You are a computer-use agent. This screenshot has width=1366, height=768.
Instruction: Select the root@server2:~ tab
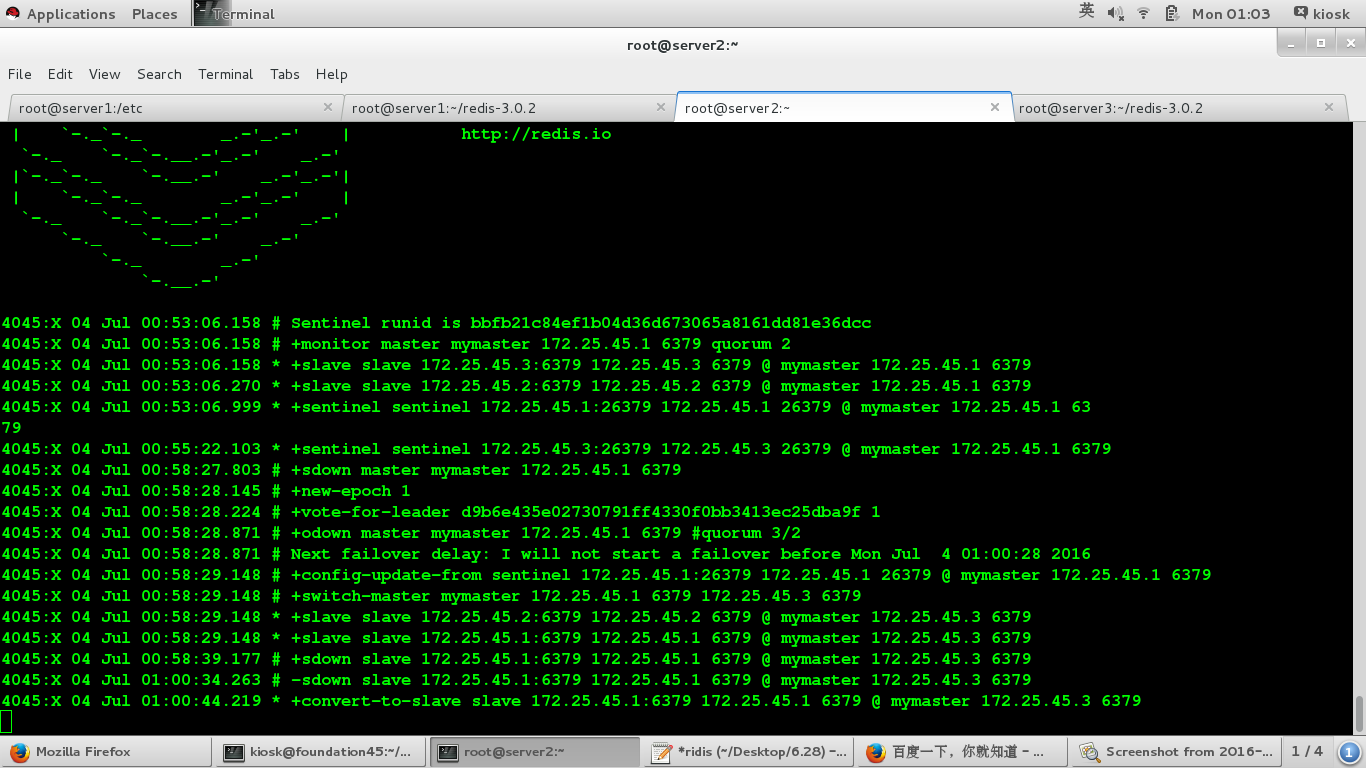pos(843,107)
